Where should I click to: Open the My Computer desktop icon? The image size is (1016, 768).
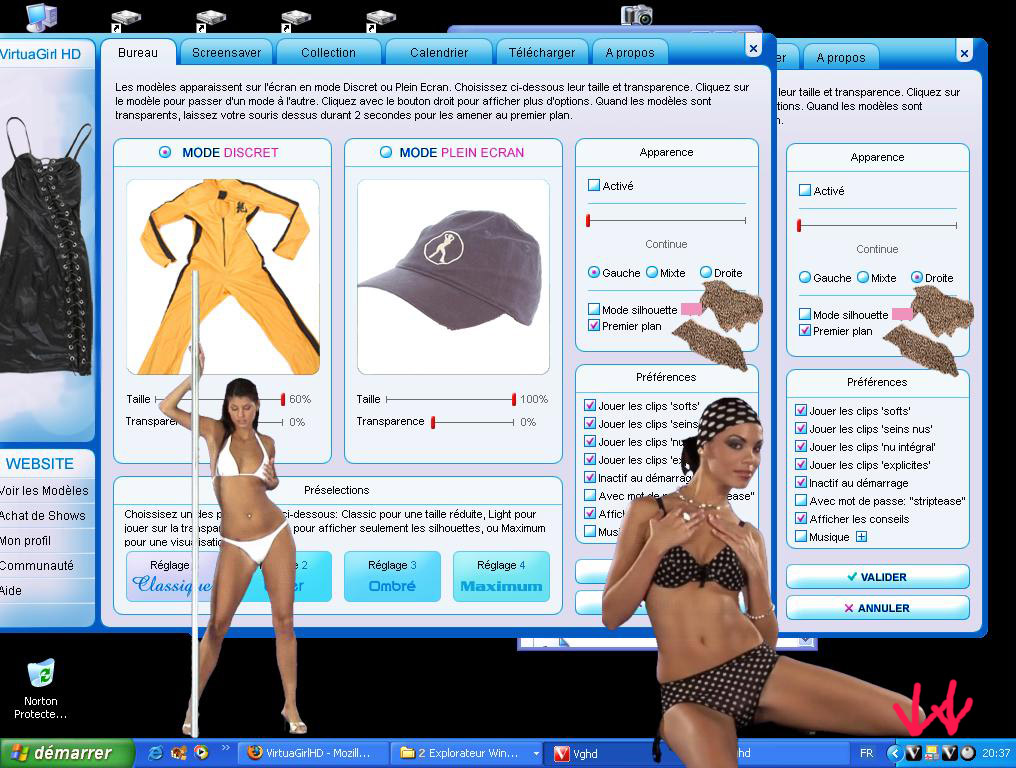tap(41, 16)
